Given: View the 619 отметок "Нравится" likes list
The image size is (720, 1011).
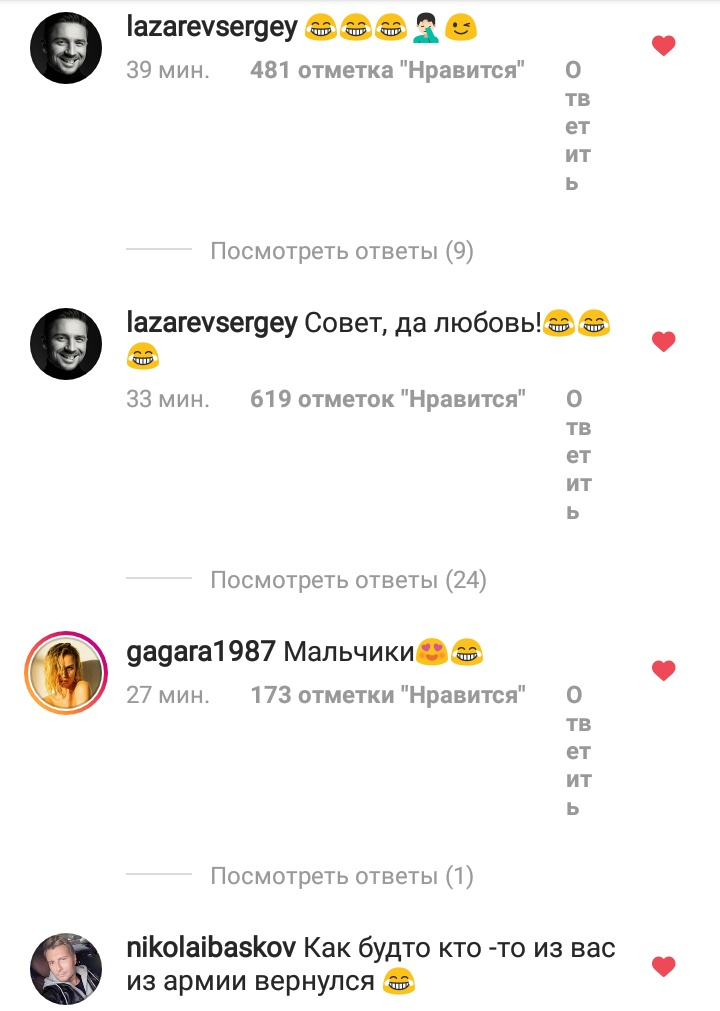Looking at the screenshot, I should coord(388,399).
